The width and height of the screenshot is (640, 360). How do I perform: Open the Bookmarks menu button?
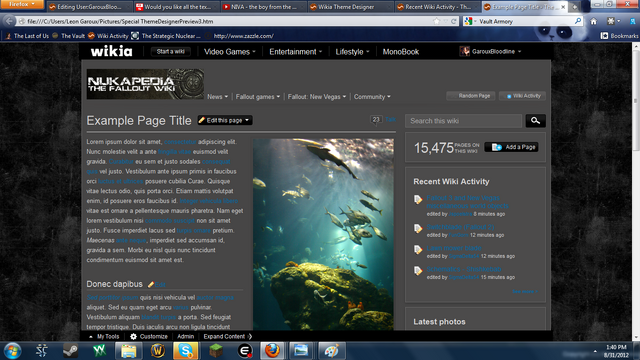[619, 36]
